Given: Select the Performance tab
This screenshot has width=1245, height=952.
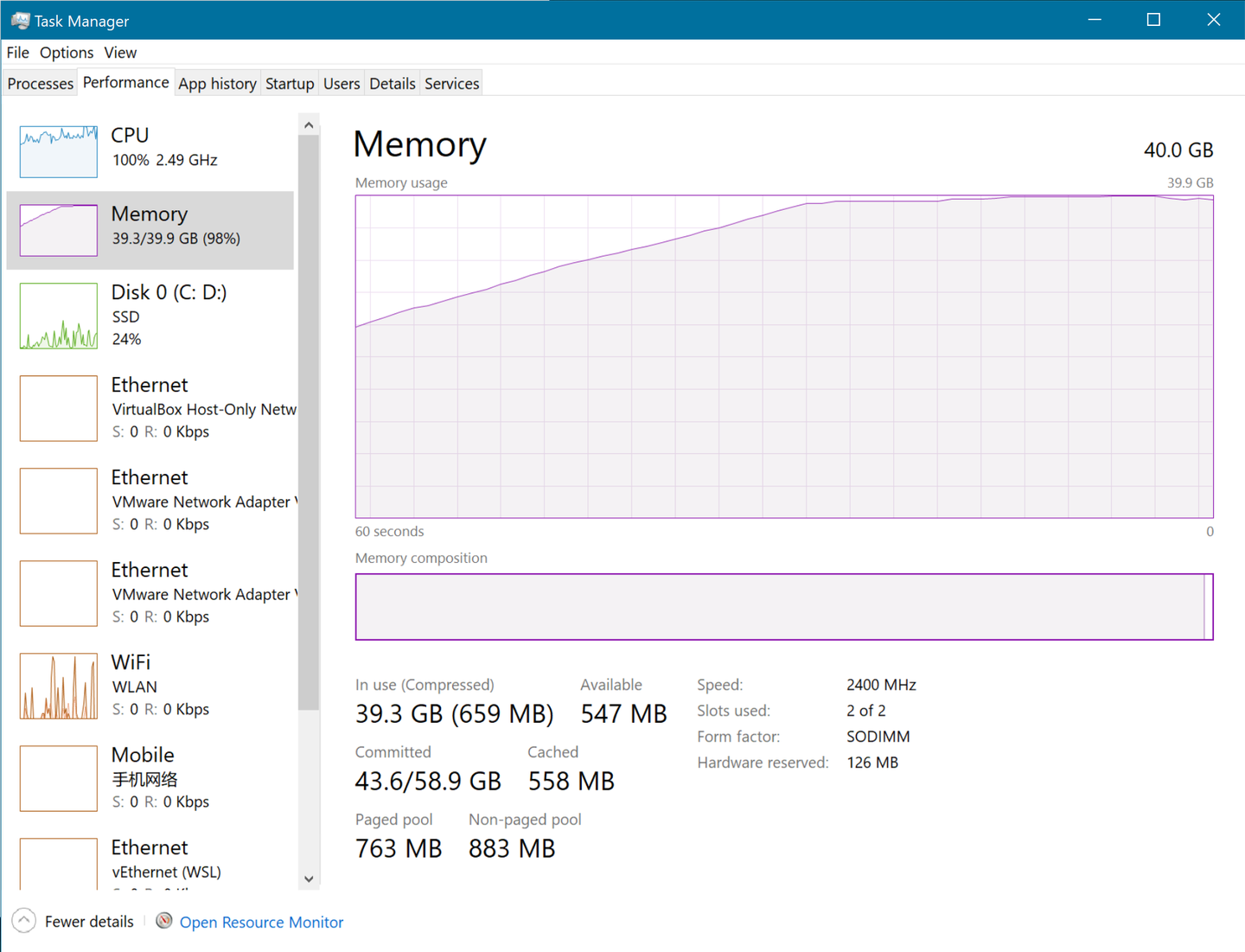Looking at the screenshot, I should [x=126, y=82].
